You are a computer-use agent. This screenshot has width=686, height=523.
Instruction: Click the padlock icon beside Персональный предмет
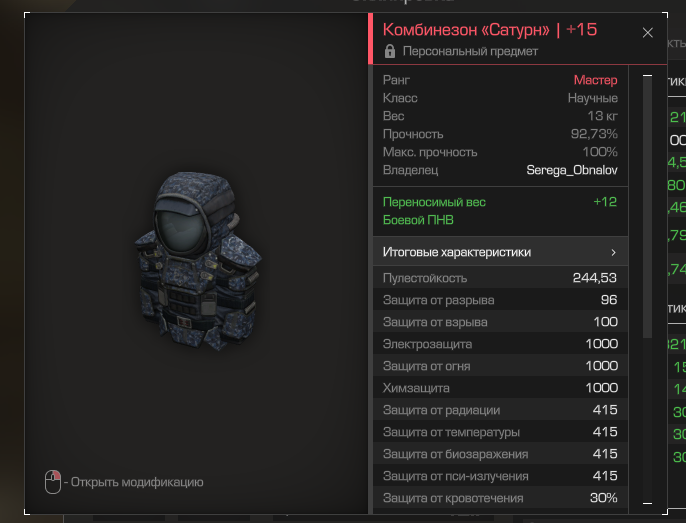tap(389, 51)
